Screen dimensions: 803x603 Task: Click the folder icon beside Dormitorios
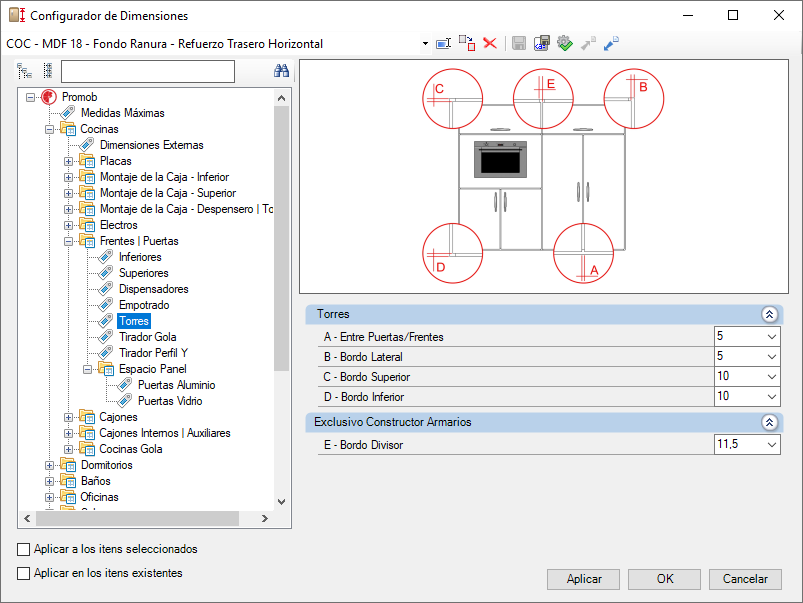click(68, 465)
